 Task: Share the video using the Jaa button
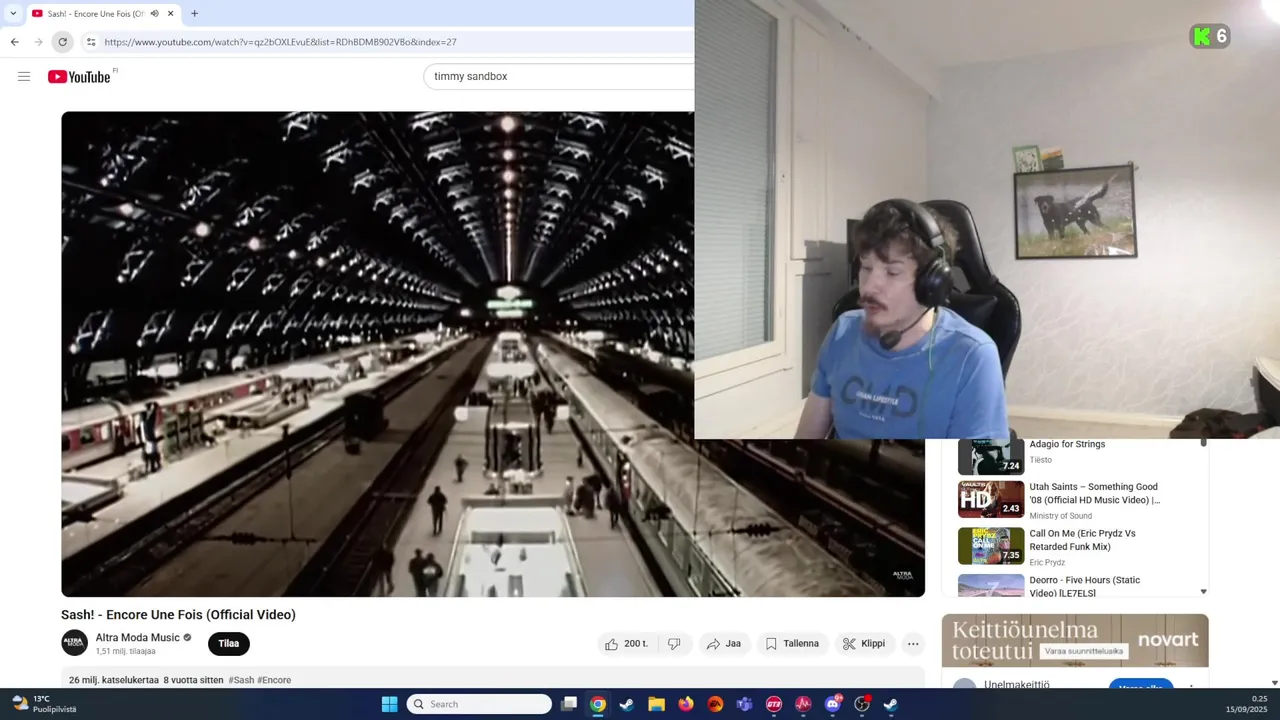723,644
